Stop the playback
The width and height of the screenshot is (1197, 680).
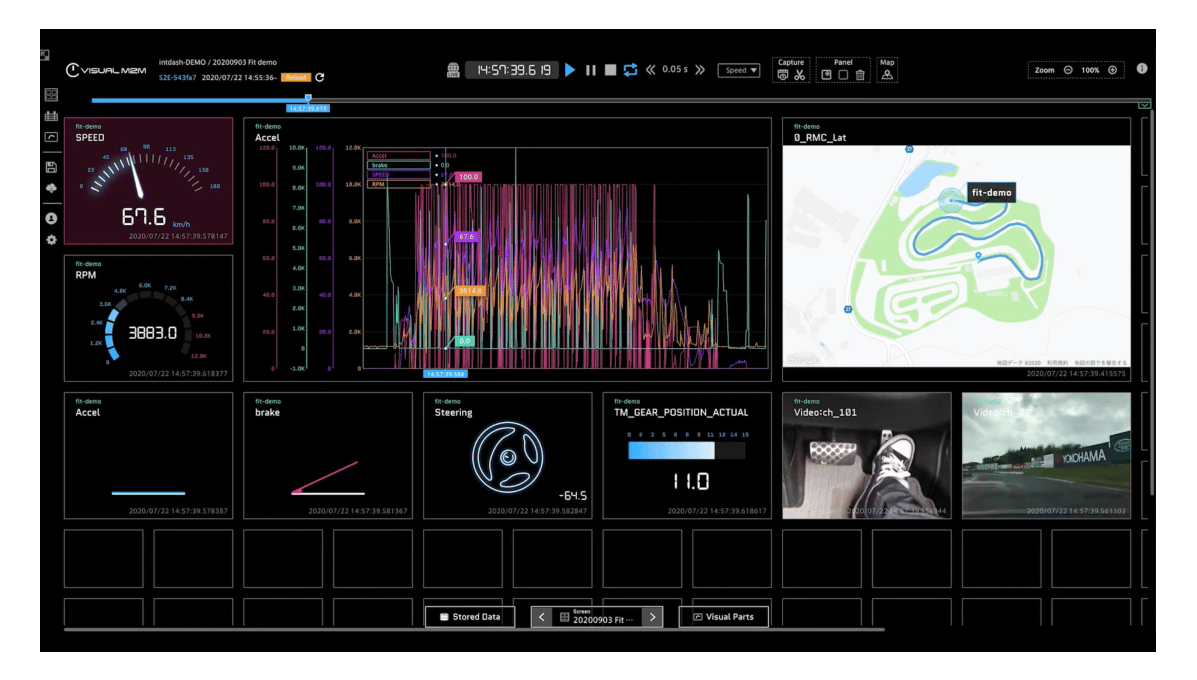pyautogui.click(x=610, y=70)
